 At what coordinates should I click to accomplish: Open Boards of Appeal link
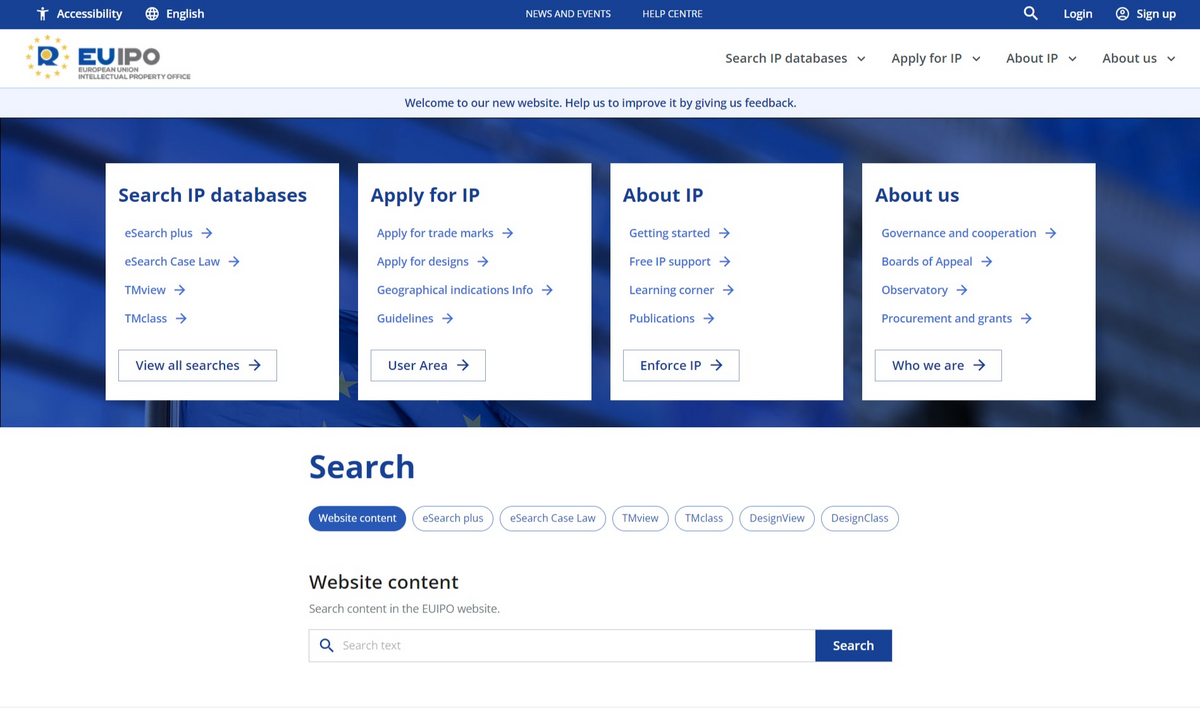(937, 262)
